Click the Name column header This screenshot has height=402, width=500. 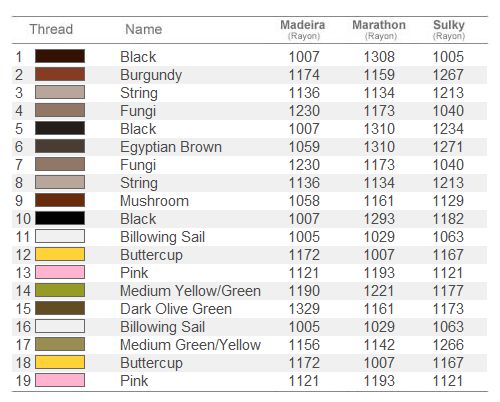coord(144,29)
